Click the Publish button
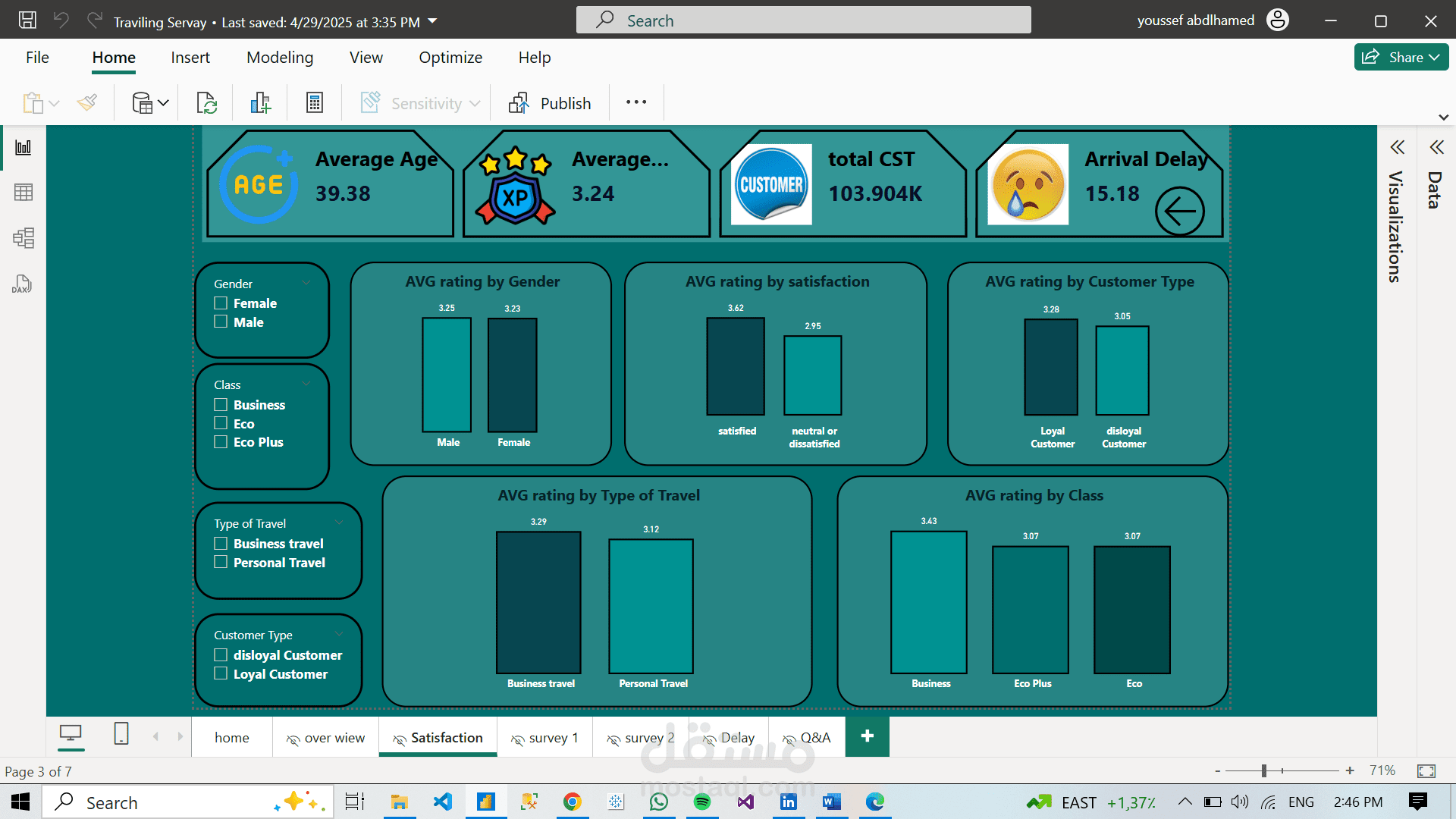This screenshot has height=819, width=1456. [551, 103]
